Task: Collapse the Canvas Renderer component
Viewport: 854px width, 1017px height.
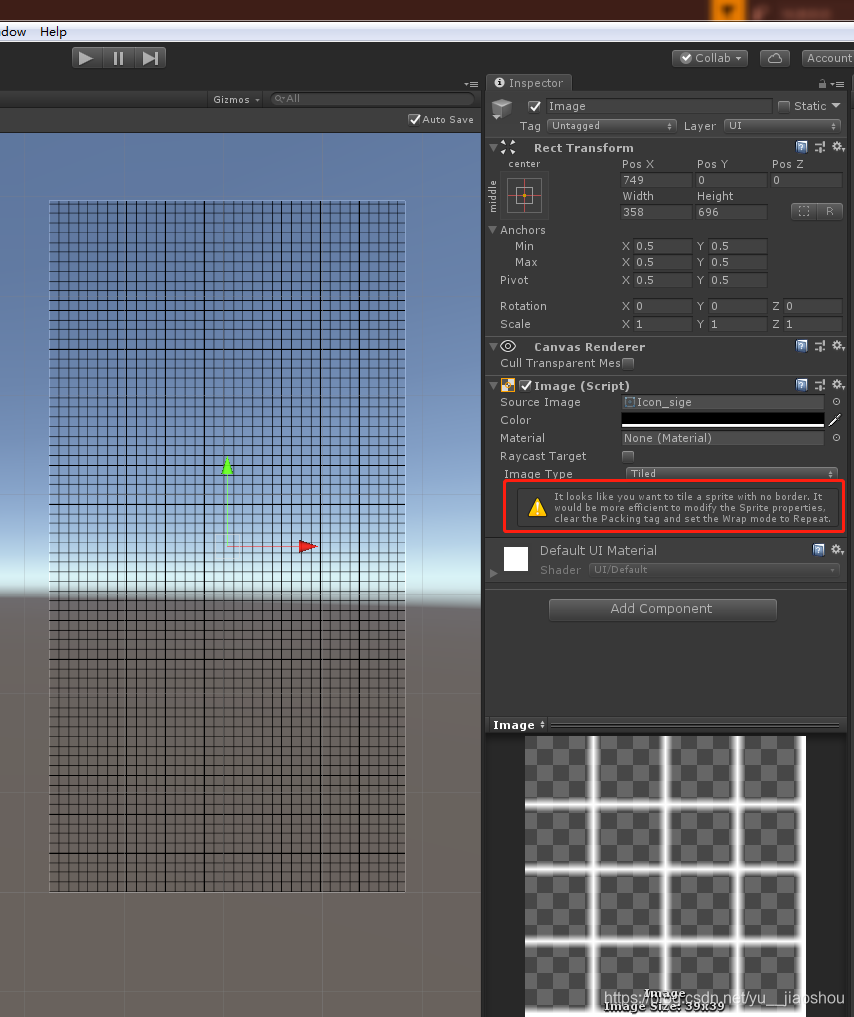Action: pyautogui.click(x=493, y=347)
